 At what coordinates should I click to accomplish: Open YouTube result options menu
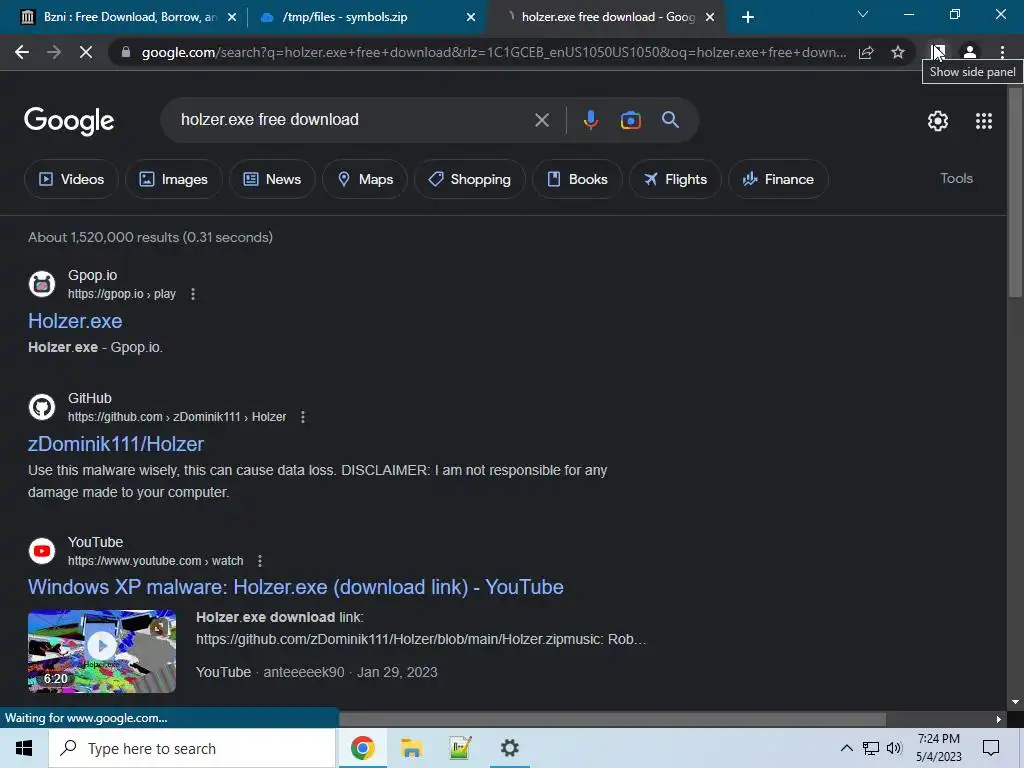point(260,560)
